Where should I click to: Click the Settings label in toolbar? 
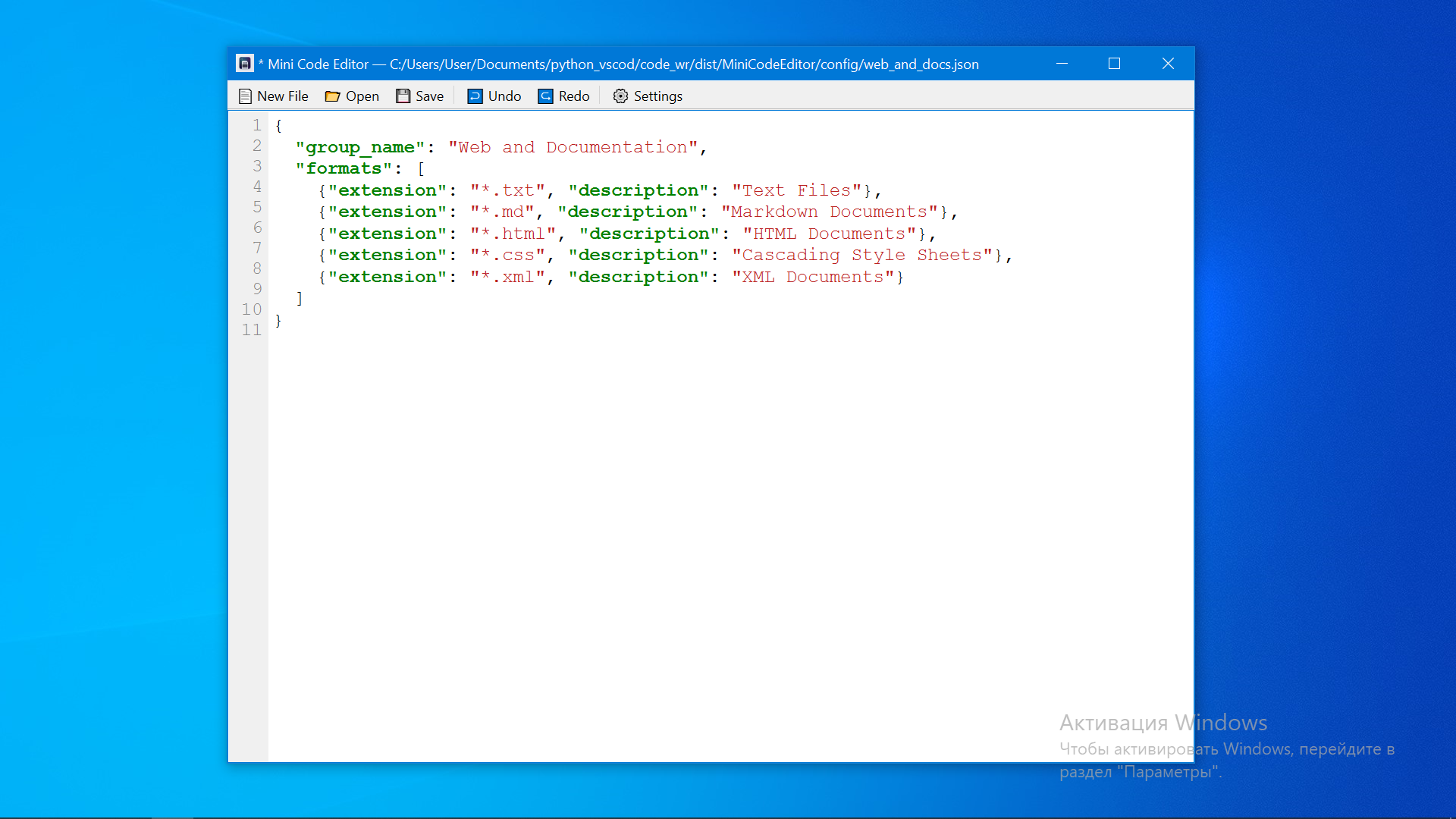point(658,96)
